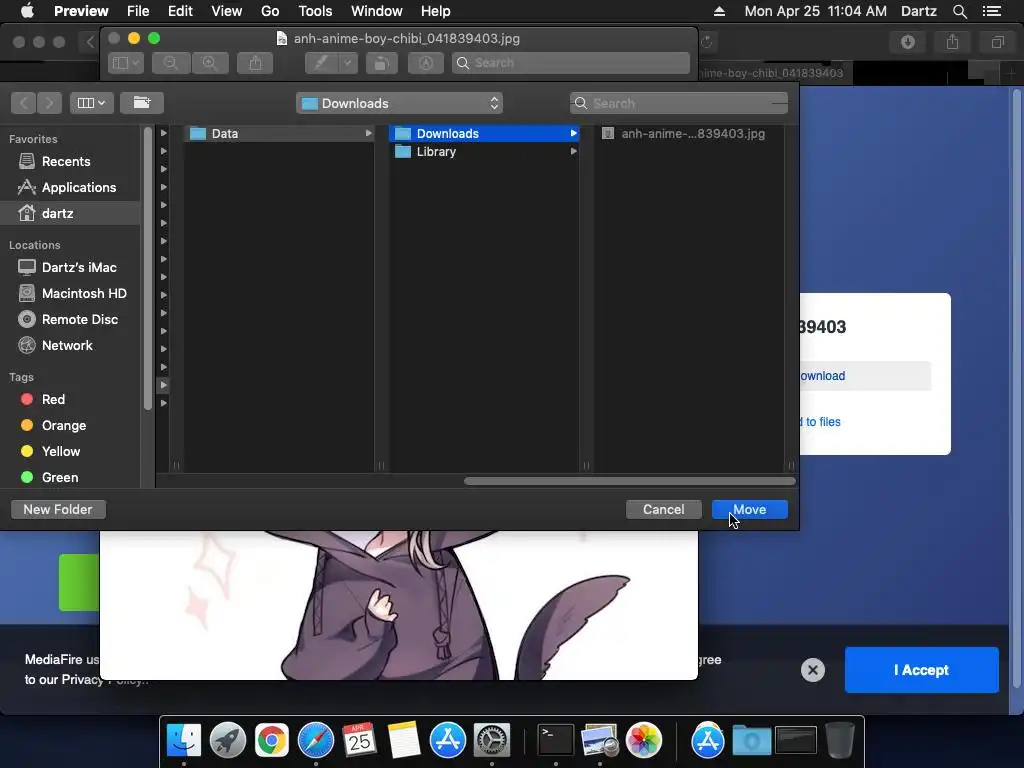This screenshot has height=768, width=1024.
Task: Choose the Yellow tag
Action: click(x=61, y=451)
